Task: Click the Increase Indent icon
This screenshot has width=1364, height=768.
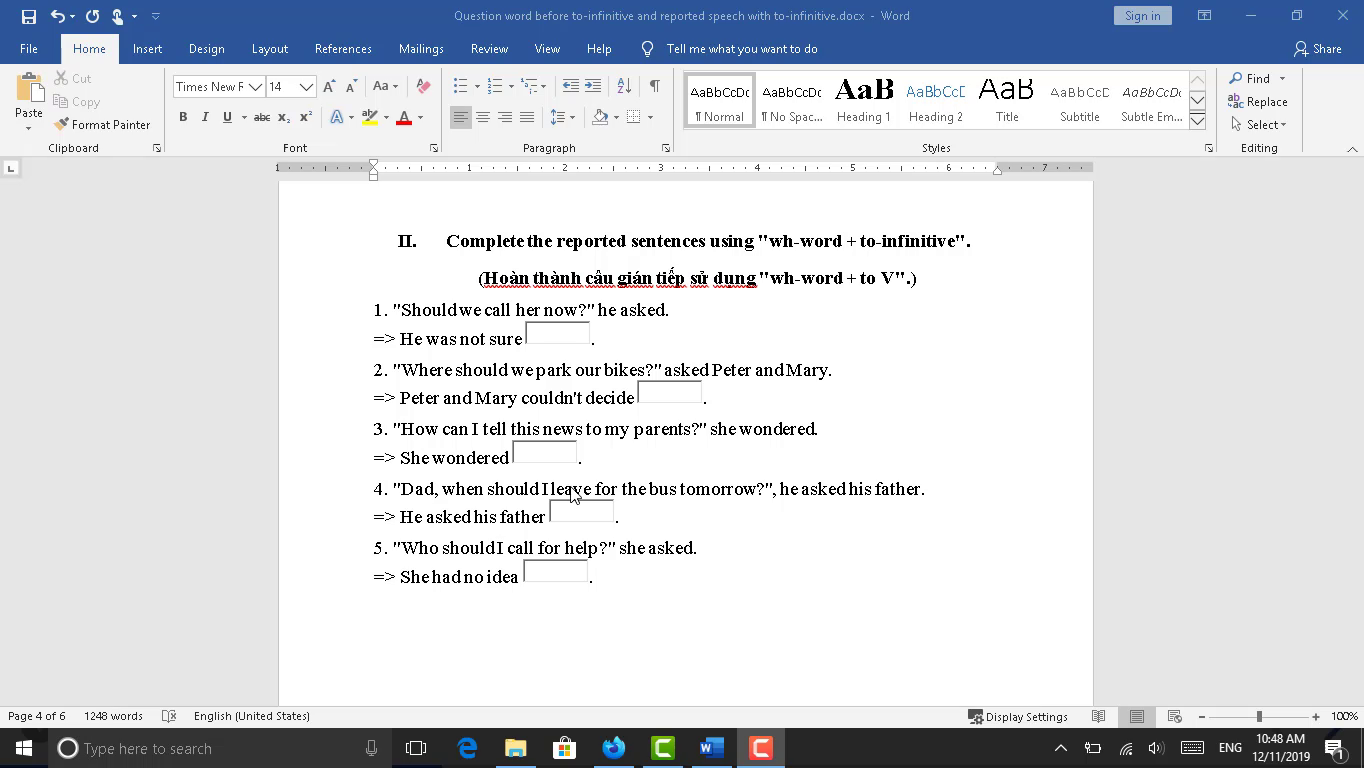Action: (x=593, y=87)
